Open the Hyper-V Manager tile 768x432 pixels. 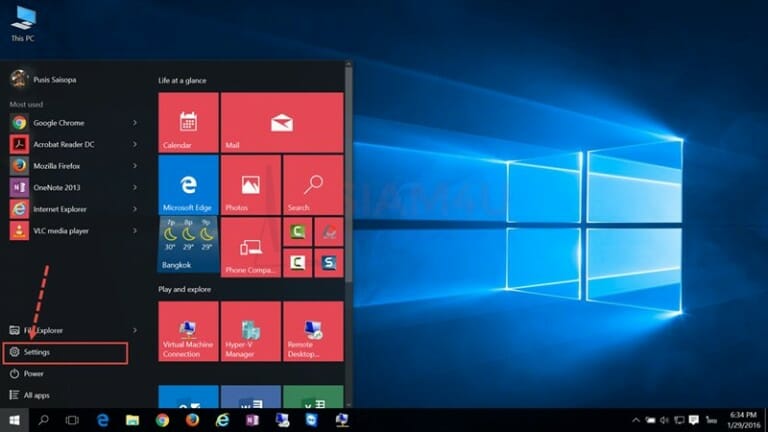251,331
